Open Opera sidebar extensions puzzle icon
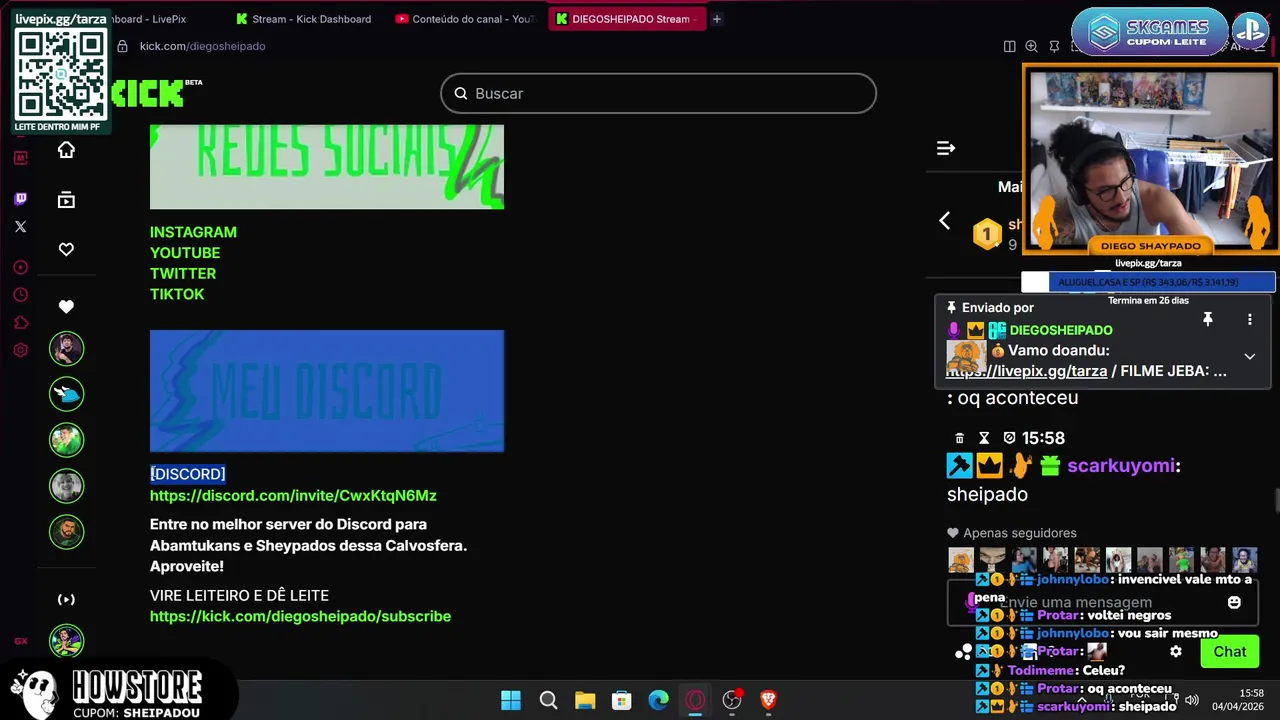Viewport: 1280px width, 720px height. 20,323
